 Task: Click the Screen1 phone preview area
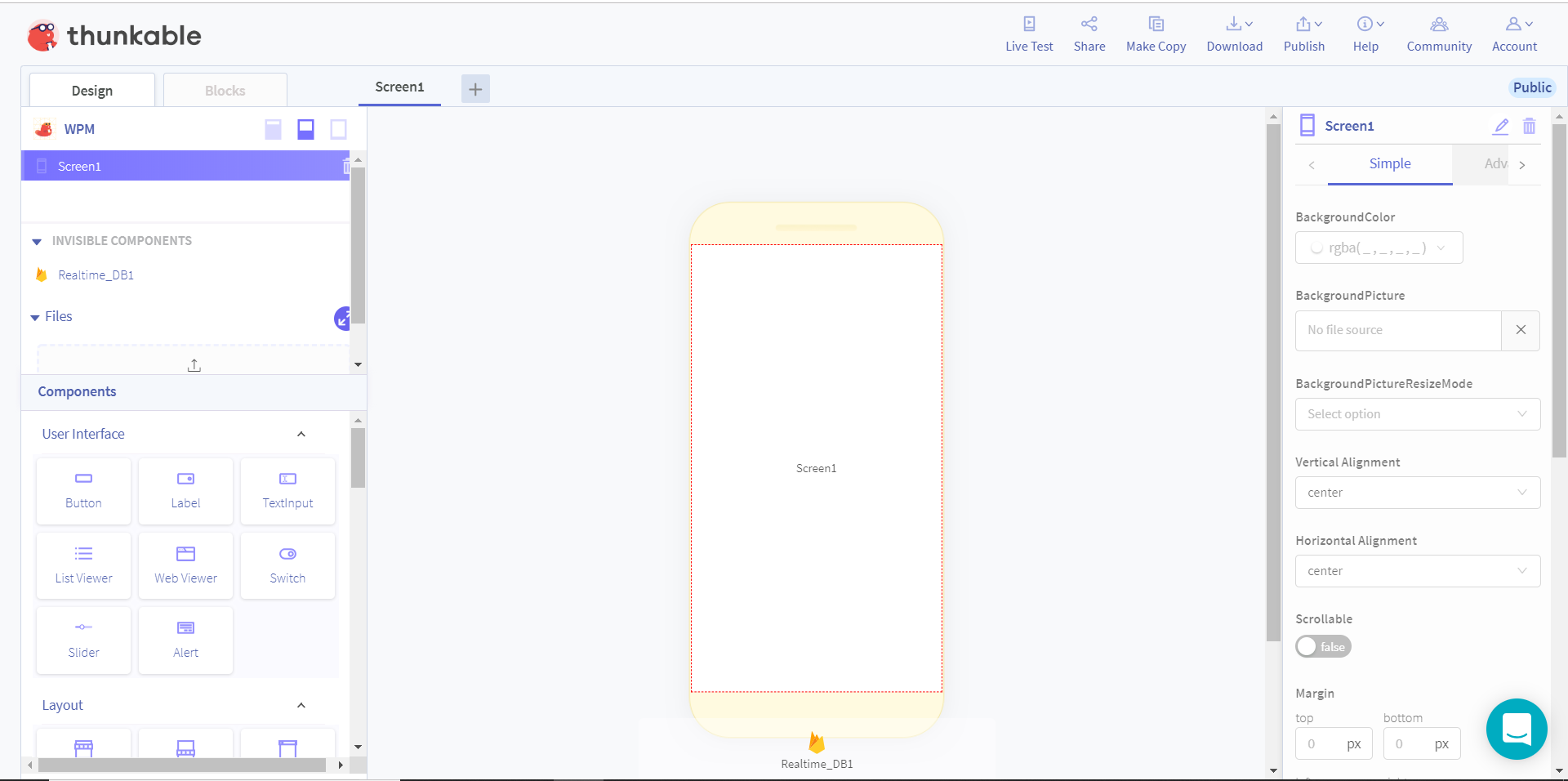(817, 468)
